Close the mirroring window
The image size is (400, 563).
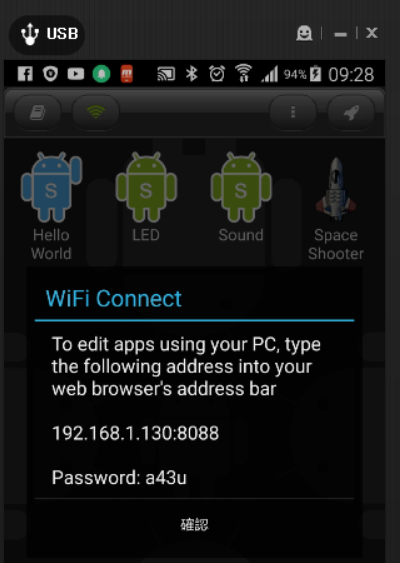[372, 33]
